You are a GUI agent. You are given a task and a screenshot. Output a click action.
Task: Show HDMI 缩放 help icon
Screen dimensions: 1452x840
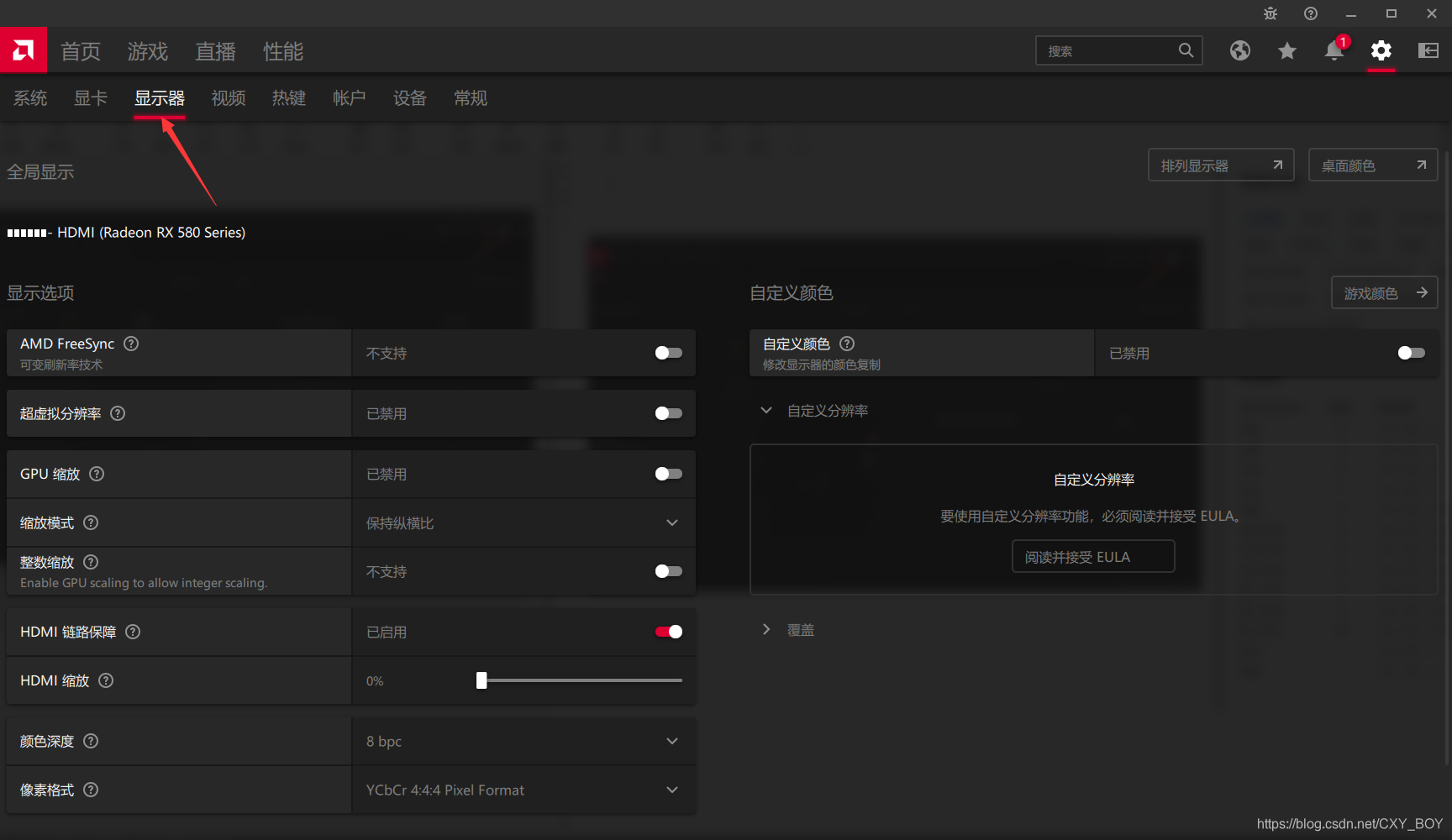[106, 680]
